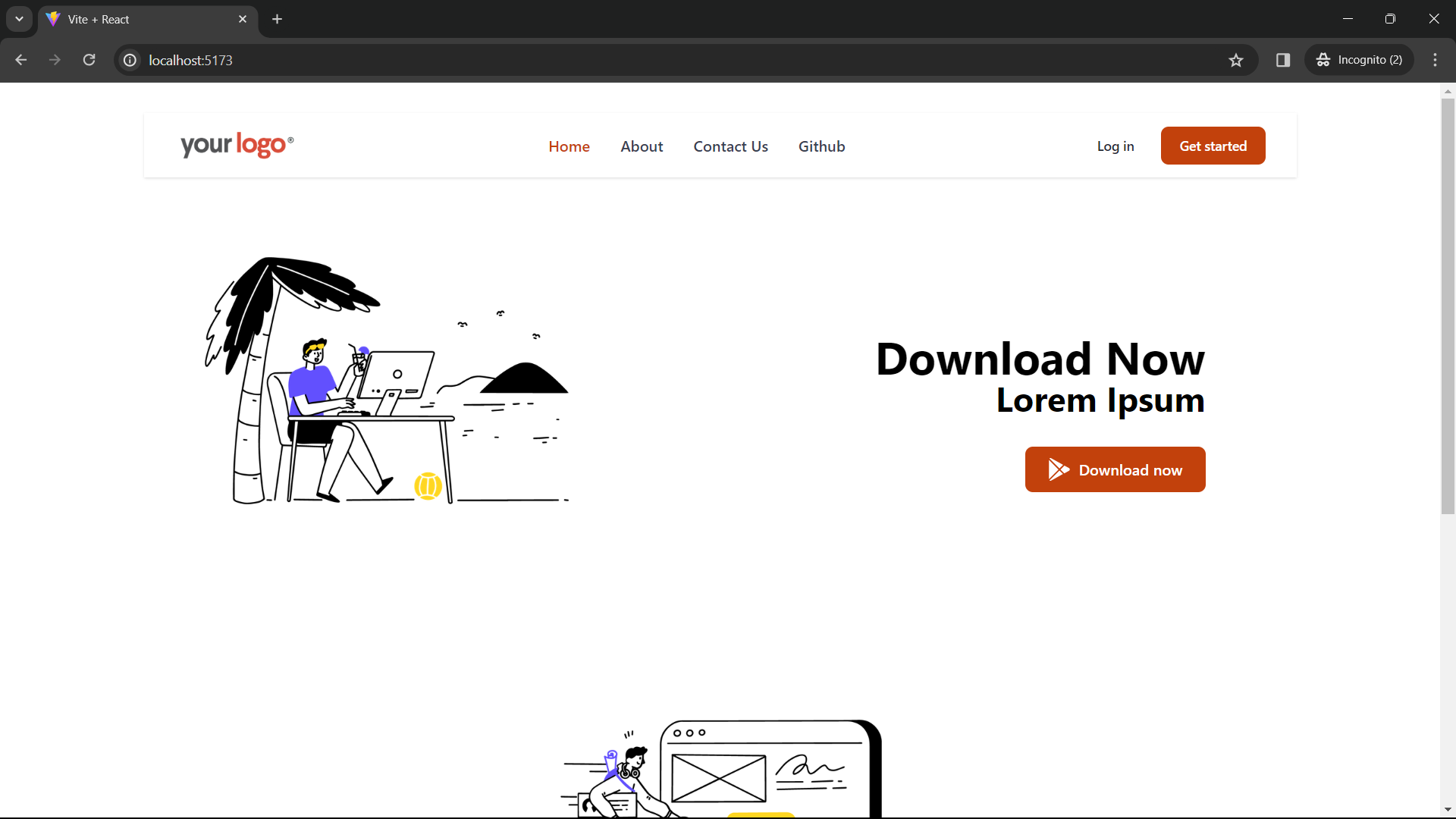The width and height of the screenshot is (1456, 819).
Task: Navigate to Home in the navbar
Action: 569,146
